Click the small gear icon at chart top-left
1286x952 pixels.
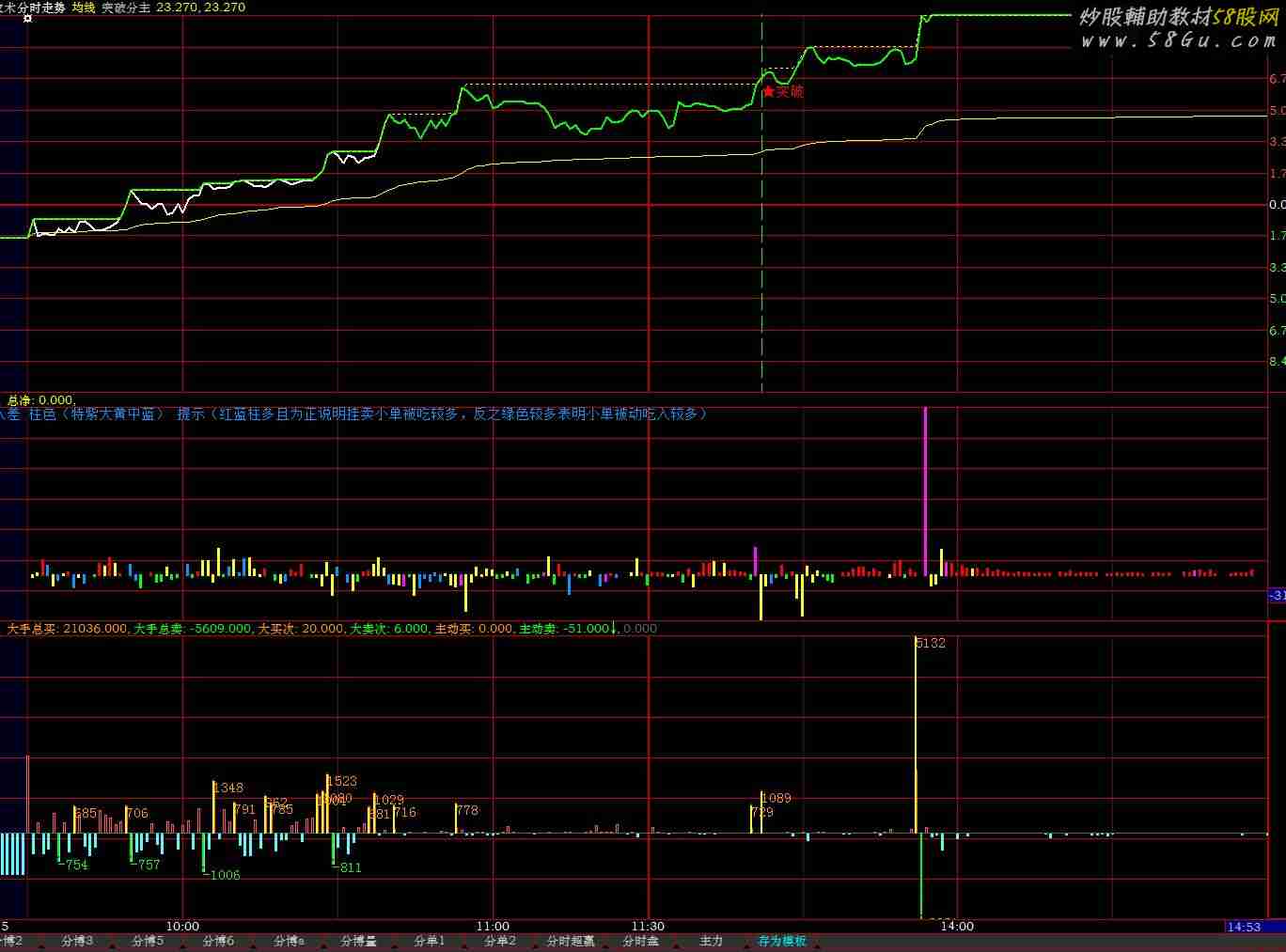pos(27,18)
